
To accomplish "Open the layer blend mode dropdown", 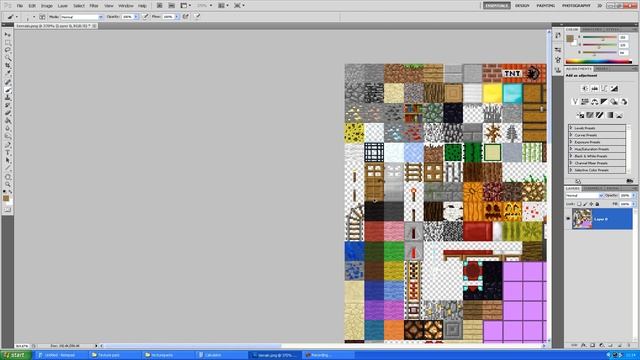I will (x=584, y=196).
